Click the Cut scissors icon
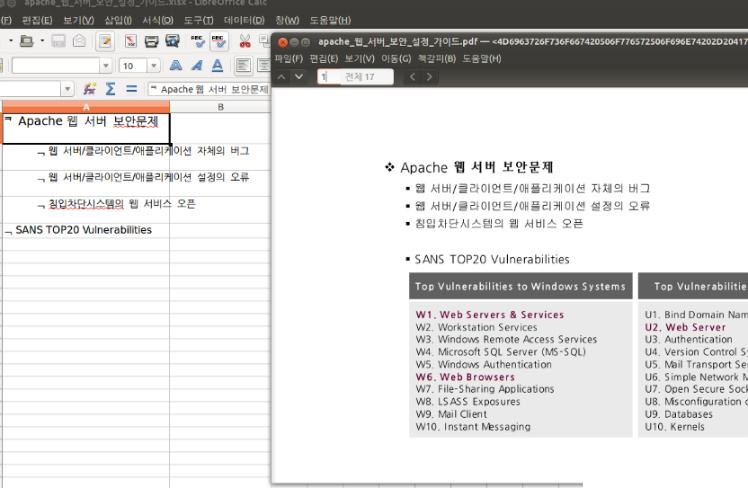The height and width of the screenshot is (488, 748). (x=245, y=42)
